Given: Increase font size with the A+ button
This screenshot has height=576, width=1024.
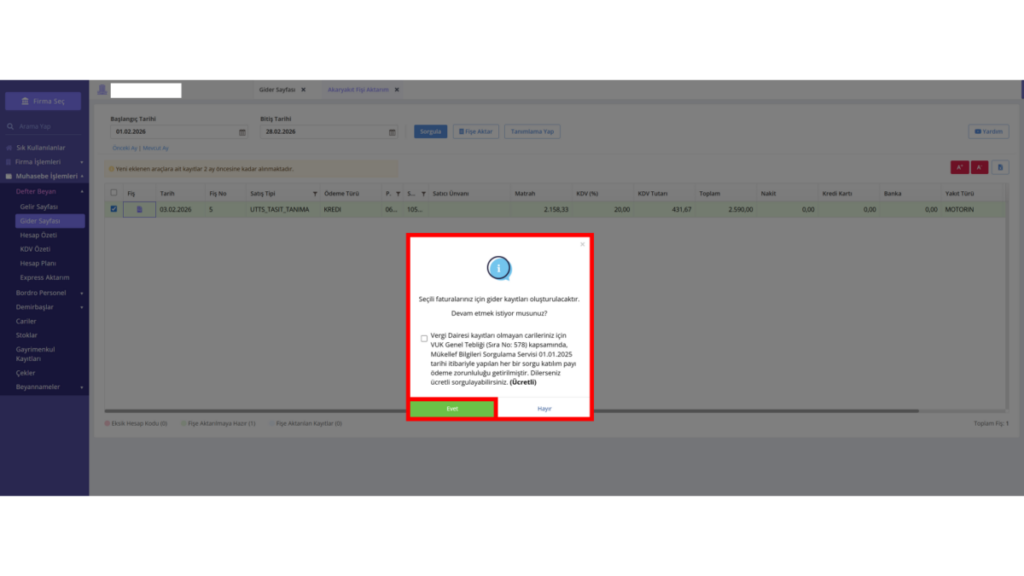Looking at the screenshot, I should tap(959, 168).
